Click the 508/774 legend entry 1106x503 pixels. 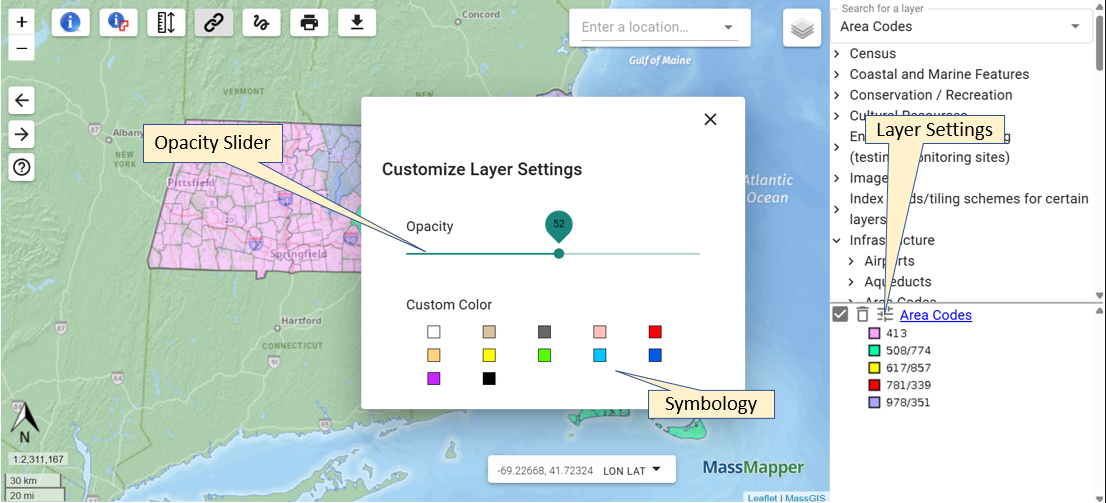(898, 351)
